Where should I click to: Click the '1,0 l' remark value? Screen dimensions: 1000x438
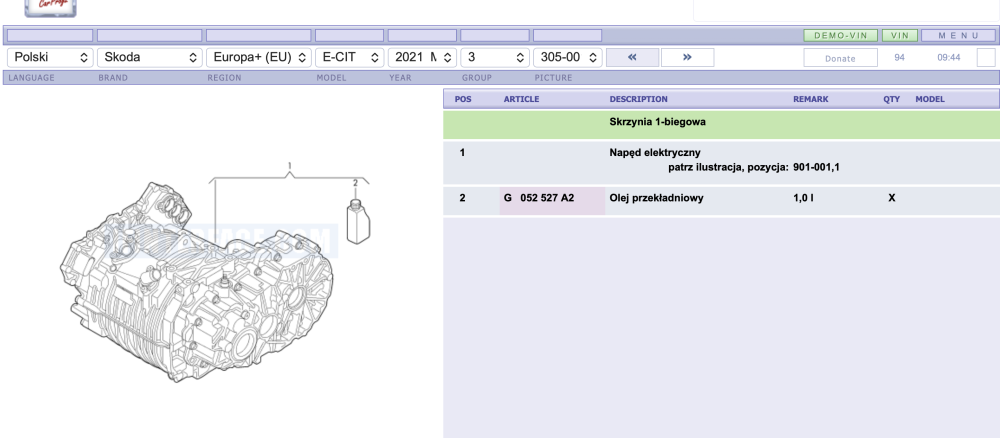[x=803, y=198]
